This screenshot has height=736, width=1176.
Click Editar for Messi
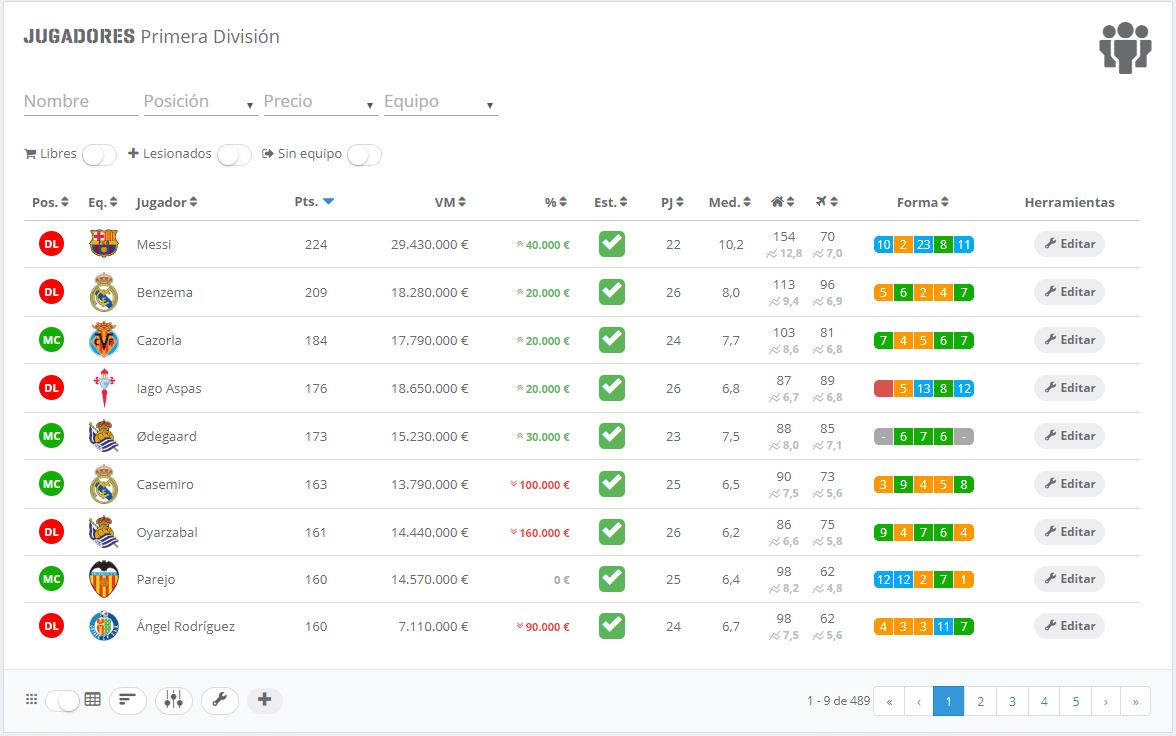tap(1070, 244)
